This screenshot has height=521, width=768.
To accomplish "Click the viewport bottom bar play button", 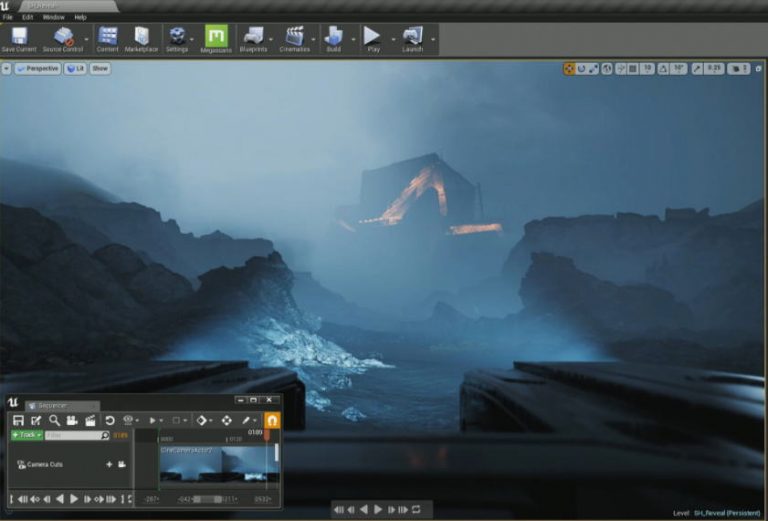I will (x=378, y=510).
